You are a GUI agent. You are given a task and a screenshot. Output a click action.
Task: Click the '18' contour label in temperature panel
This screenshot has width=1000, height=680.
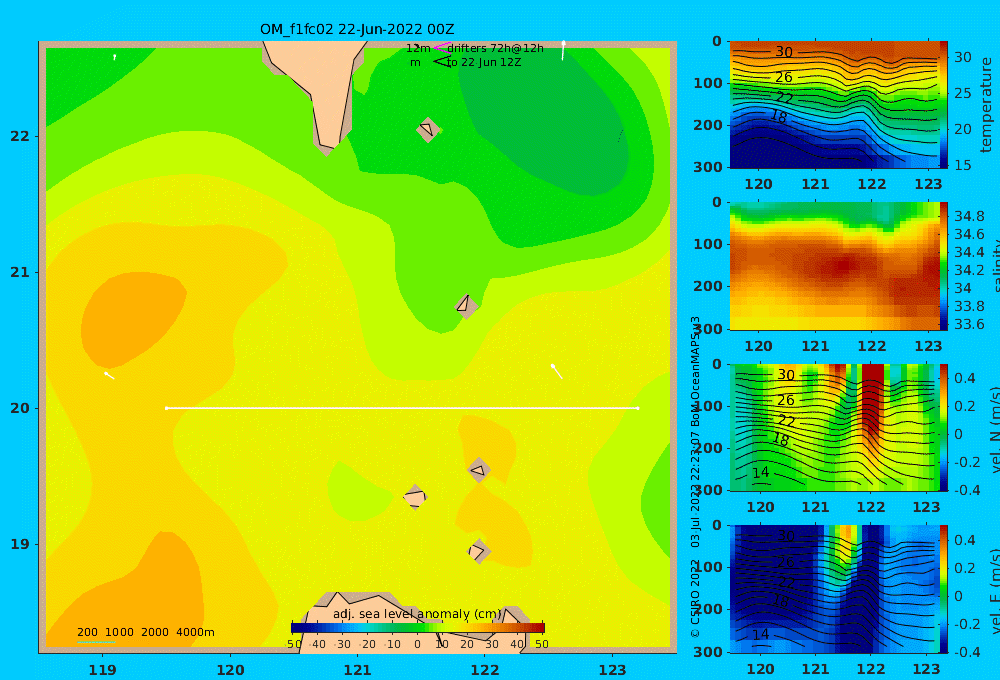(778, 117)
